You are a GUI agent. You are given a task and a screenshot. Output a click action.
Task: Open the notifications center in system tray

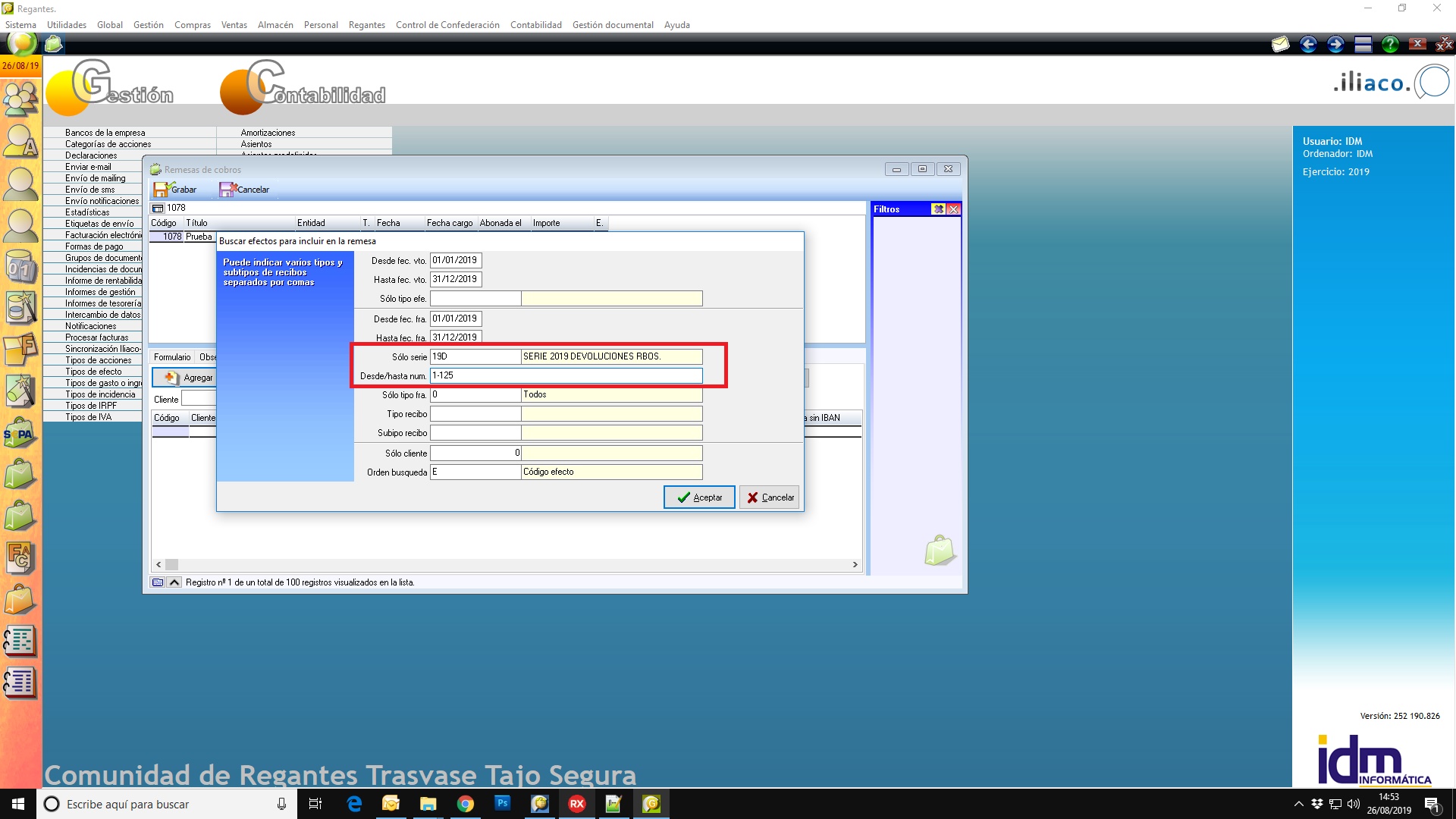click(1432, 804)
